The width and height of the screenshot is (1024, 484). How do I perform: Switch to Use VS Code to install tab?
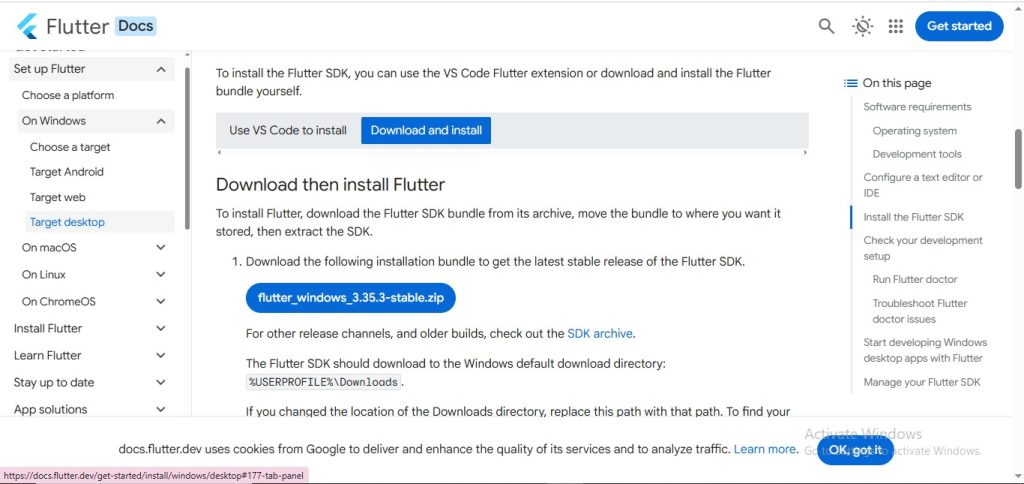(x=288, y=130)
